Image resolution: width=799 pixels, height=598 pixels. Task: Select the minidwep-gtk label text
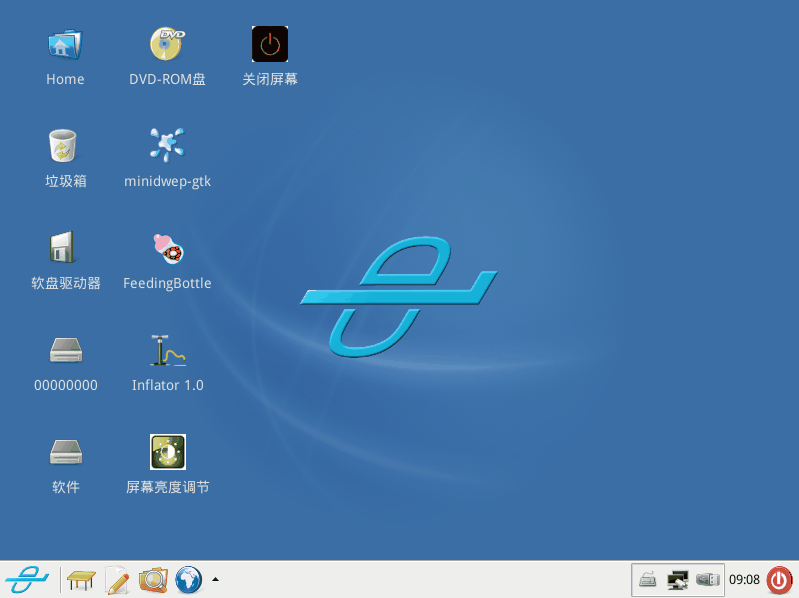167,182
